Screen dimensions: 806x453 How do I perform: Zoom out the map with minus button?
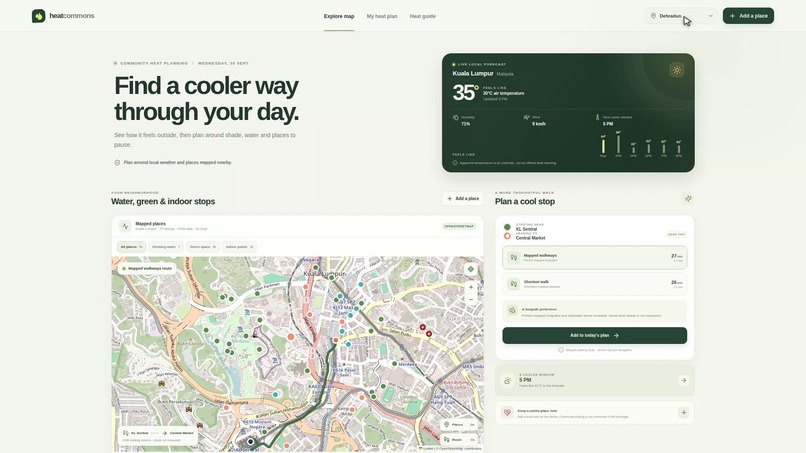tap(470, 299)
